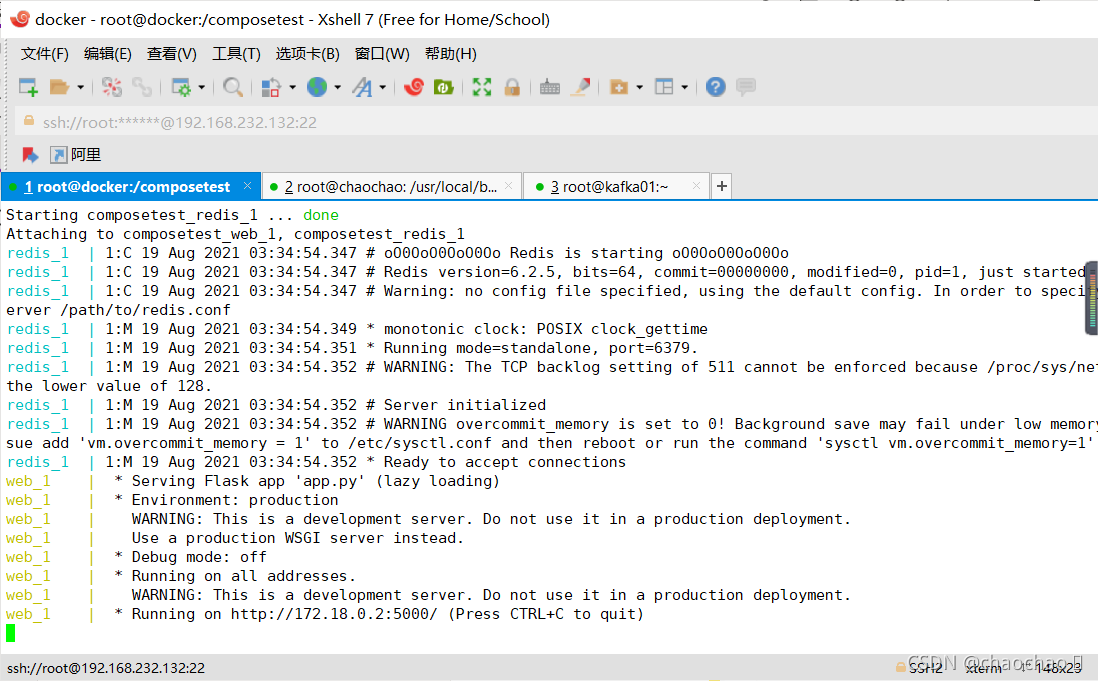Expand the globe encoding dropdown arrow

tap(335, 88)
